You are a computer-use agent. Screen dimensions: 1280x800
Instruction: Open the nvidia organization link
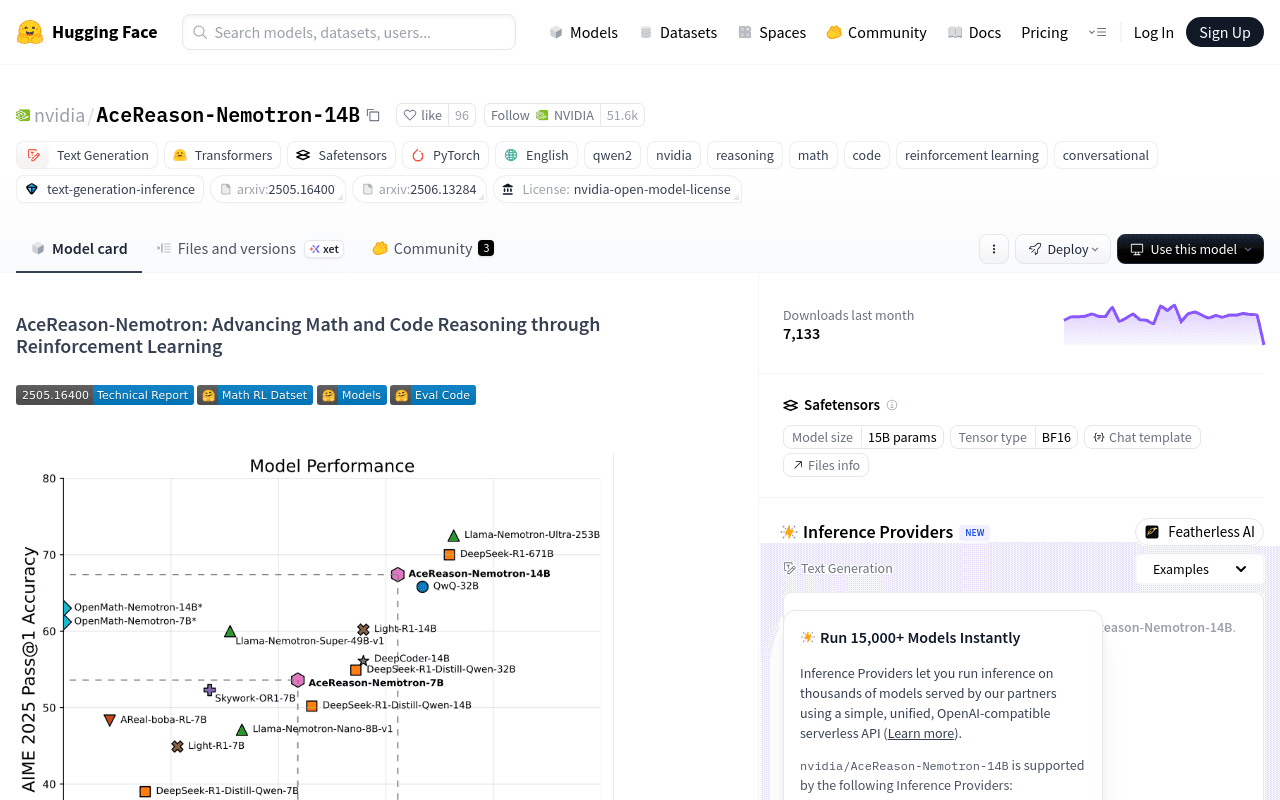(59, 115)
